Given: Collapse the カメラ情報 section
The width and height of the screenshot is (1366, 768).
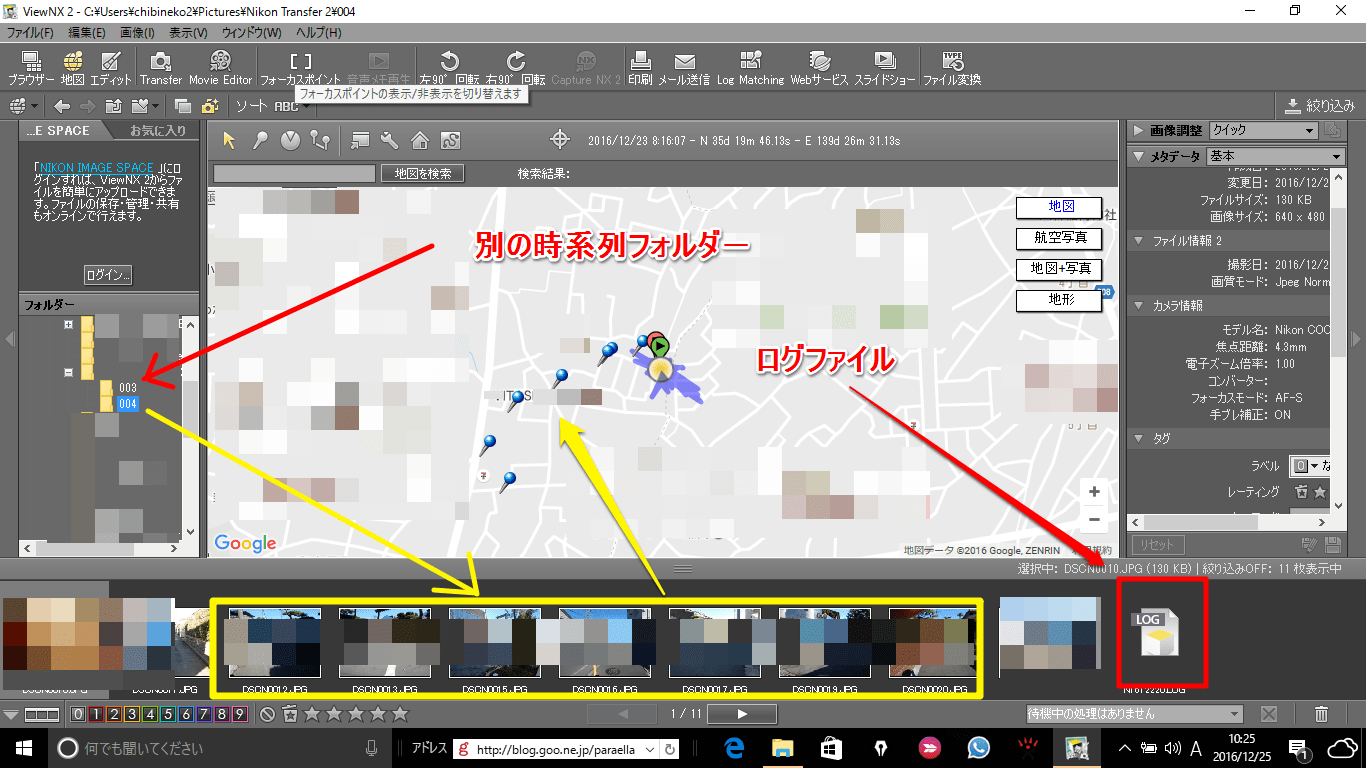Looking at the screenshot, I should pyautogui.click(x=1139, y=305).
